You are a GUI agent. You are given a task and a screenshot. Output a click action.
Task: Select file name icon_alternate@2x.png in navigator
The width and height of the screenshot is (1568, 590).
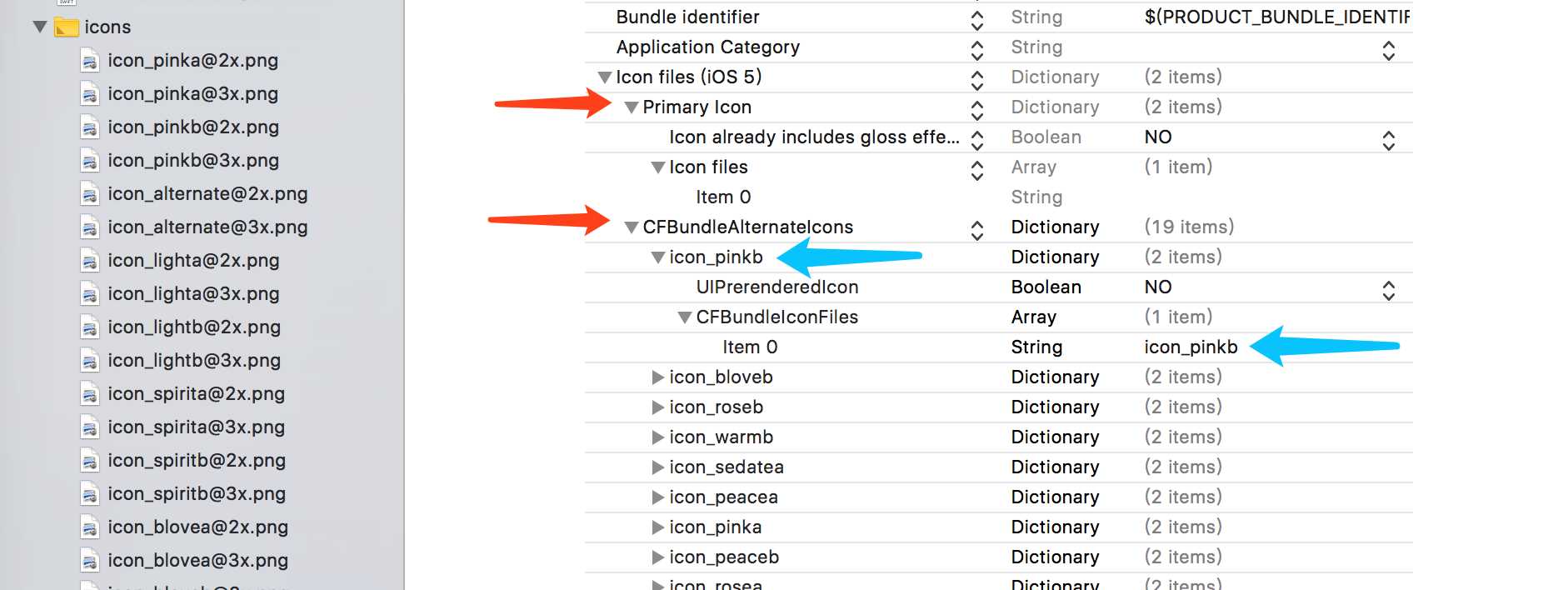207,194
